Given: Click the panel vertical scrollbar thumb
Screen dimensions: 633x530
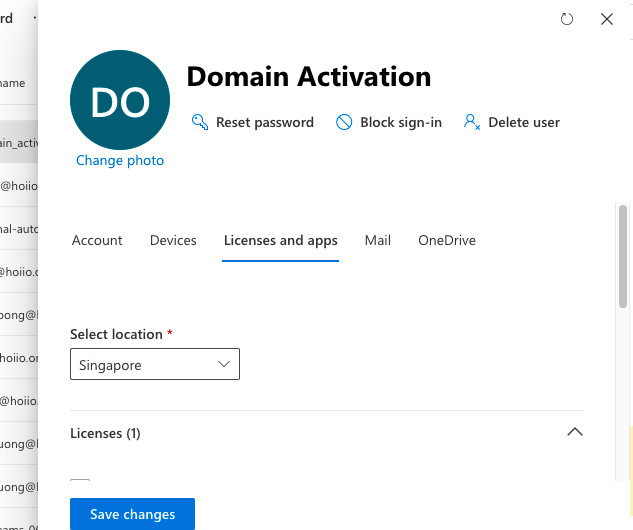Looking at the screenshot, I should pos(623,256).
